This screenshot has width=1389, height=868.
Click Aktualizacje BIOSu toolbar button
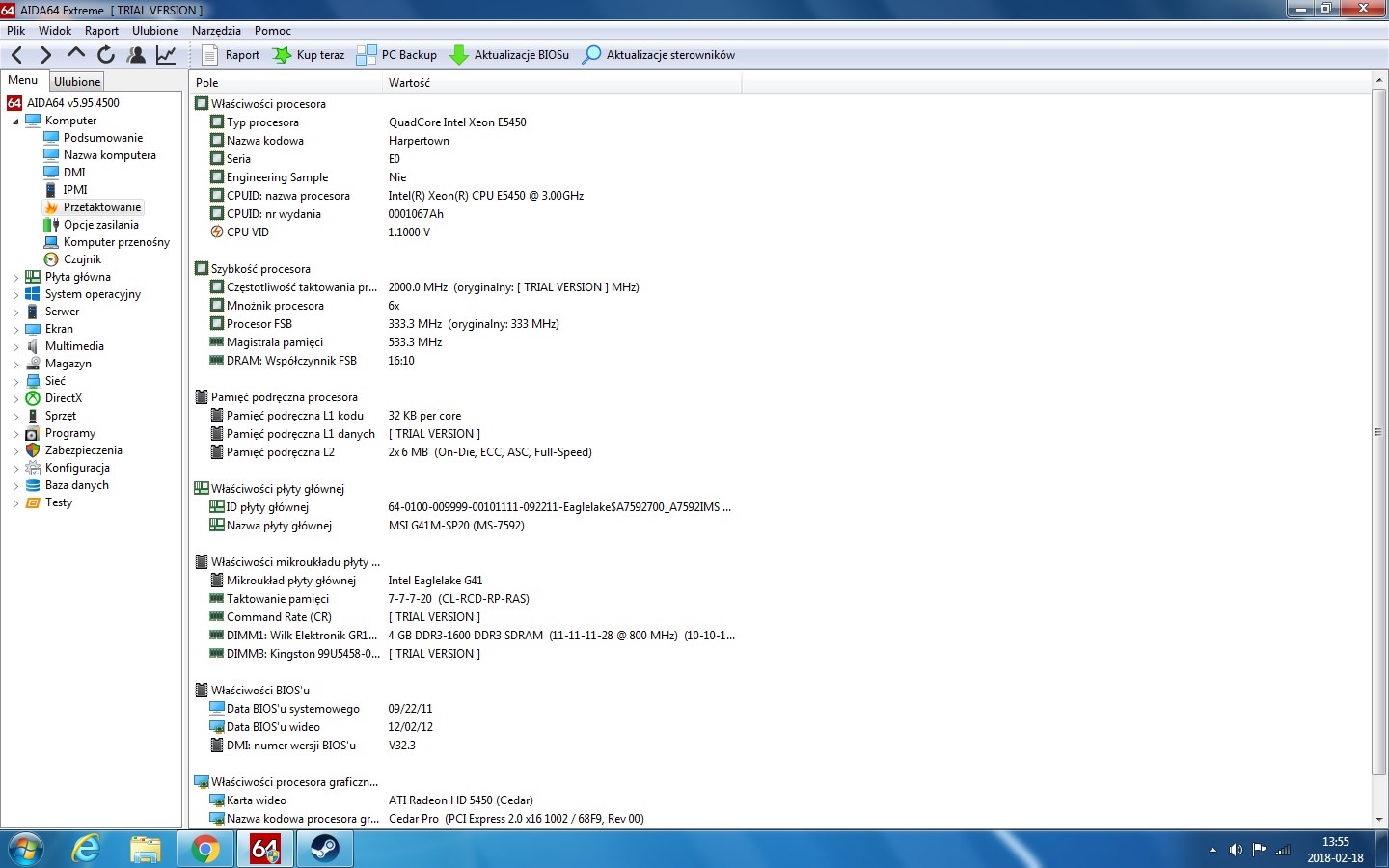click(509, 55)
